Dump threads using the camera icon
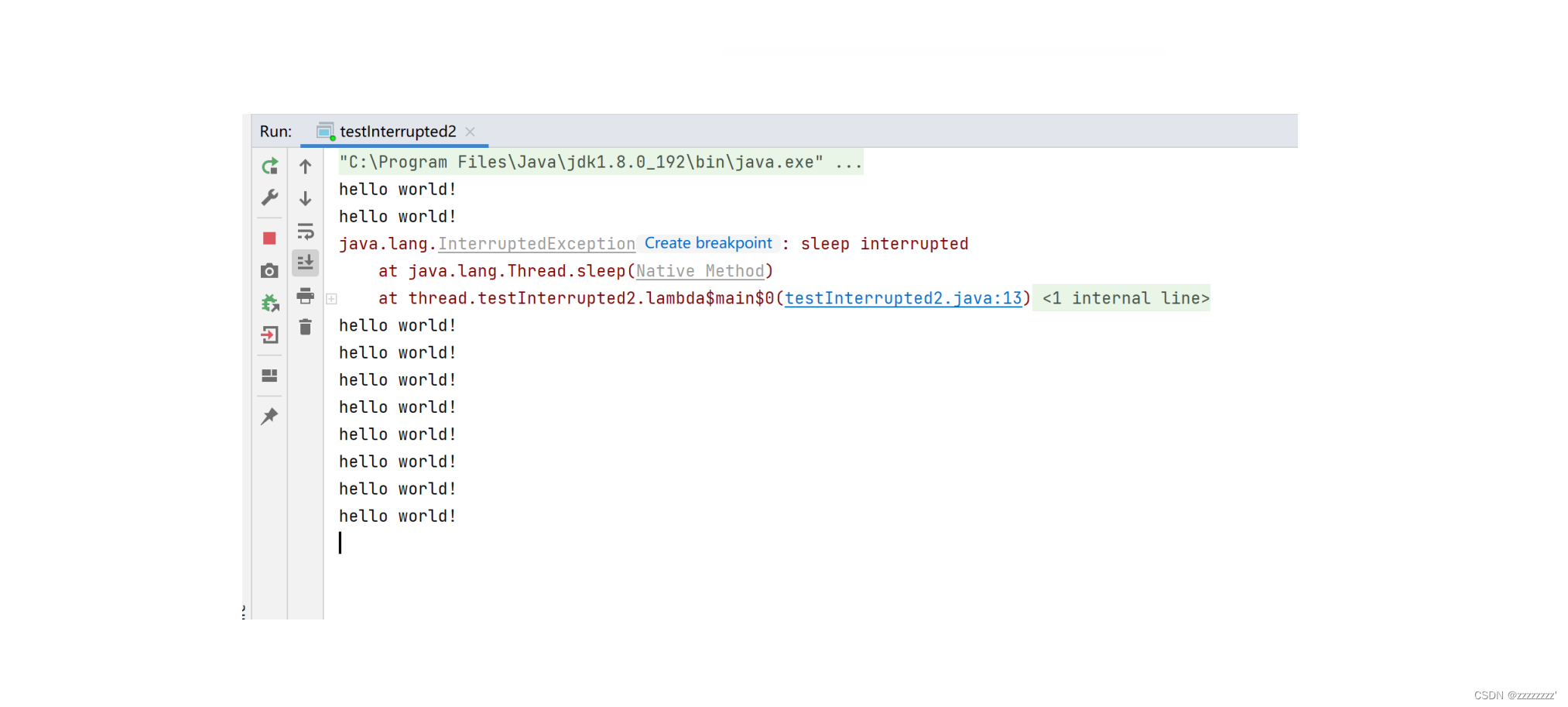Viewport: 1568px width, 707px height. pos(269,271)
